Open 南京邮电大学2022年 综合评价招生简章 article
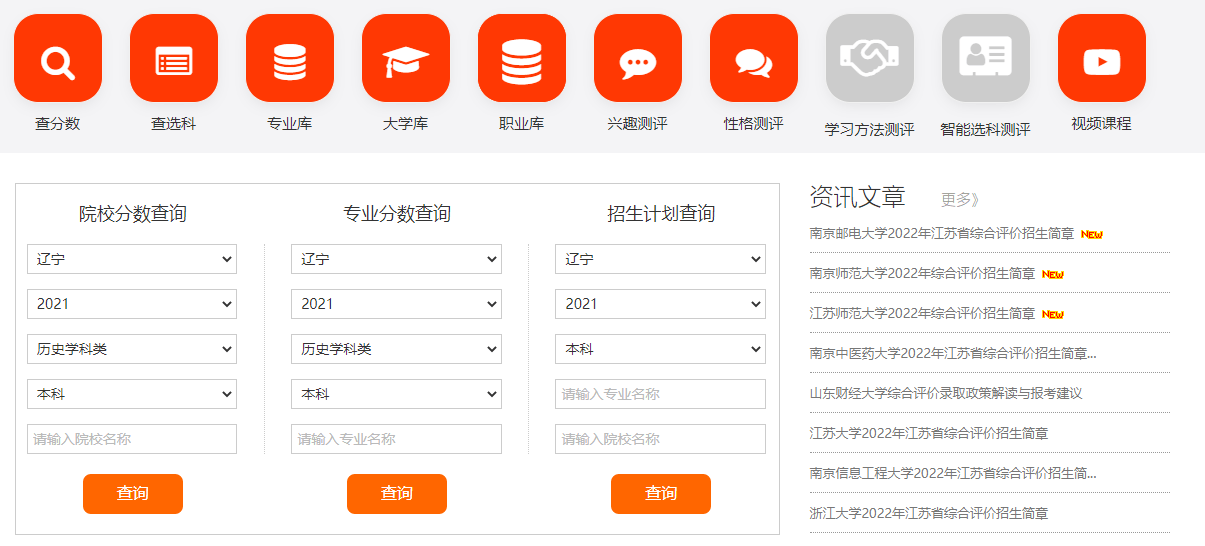The height and width of the screenshot is (546, 1205). [941, 234]
